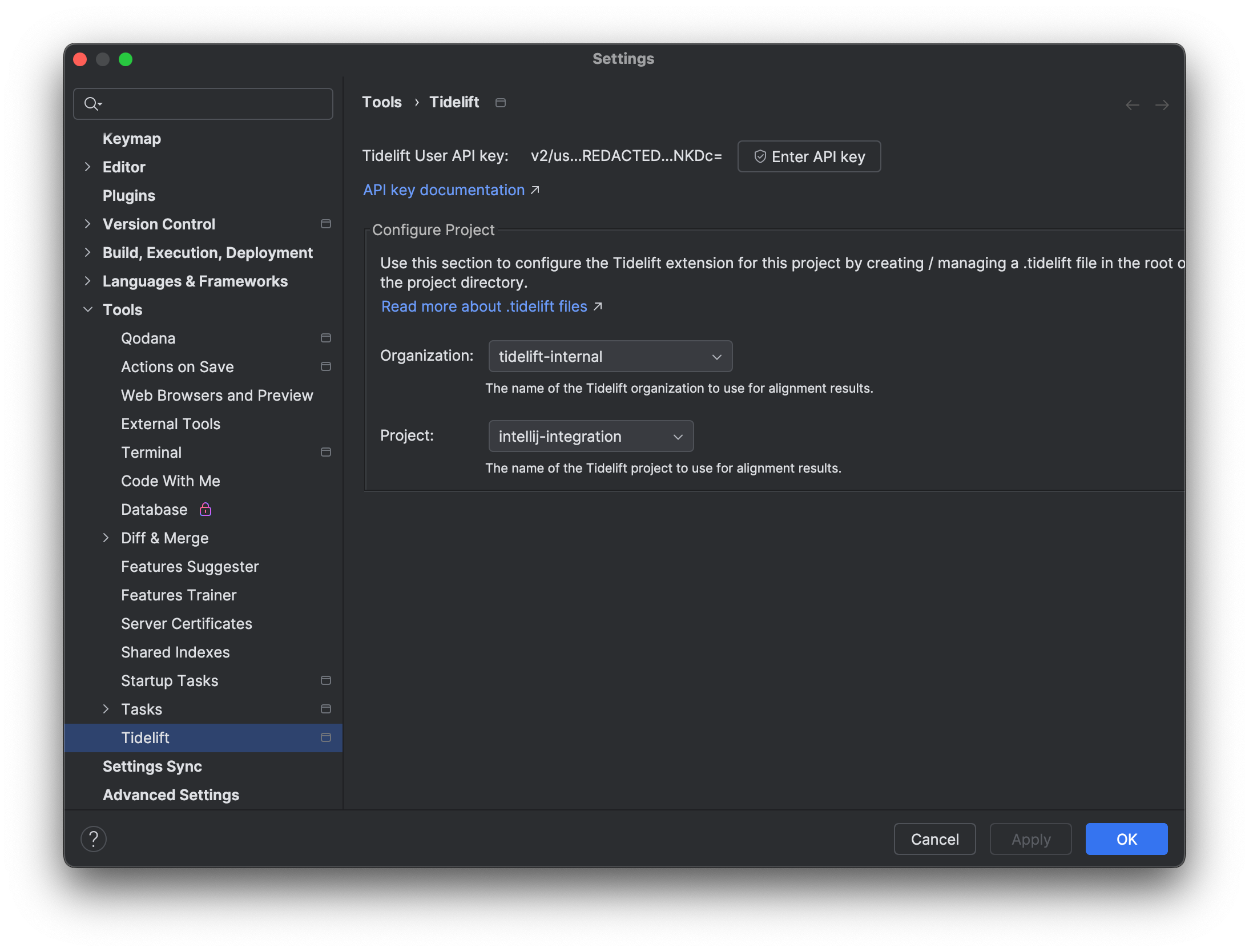1249x952 pixels.
Task: Open the Project dropdown
Action: tap(591, 436)
